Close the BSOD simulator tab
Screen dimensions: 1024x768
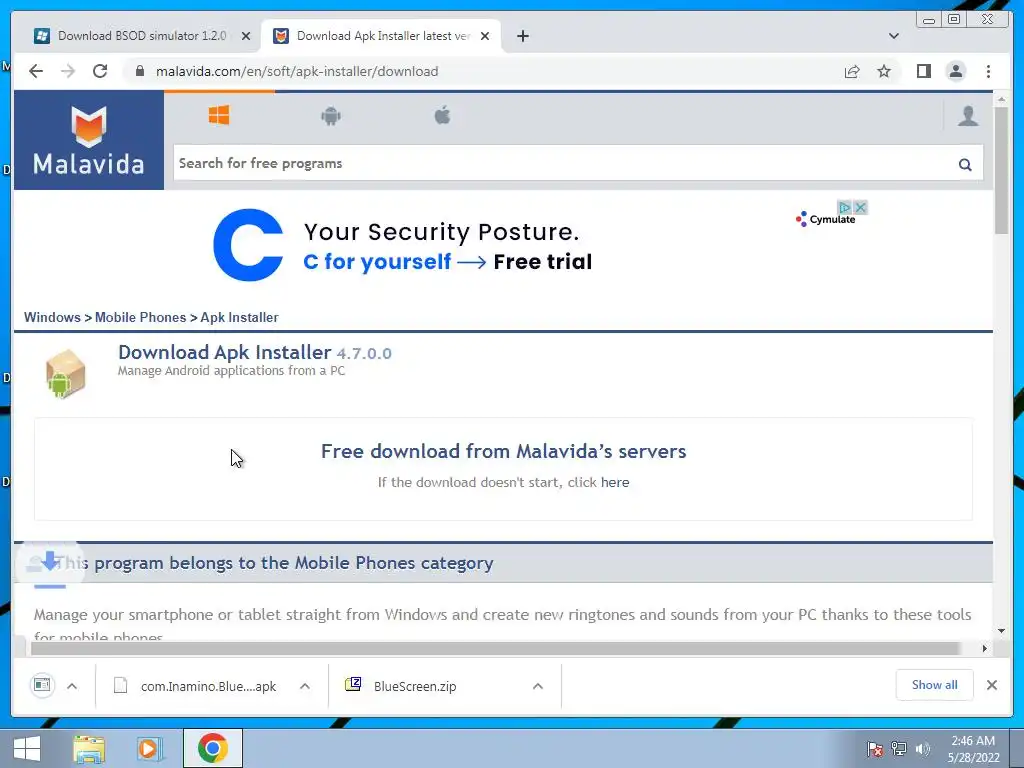coord(246,36)
